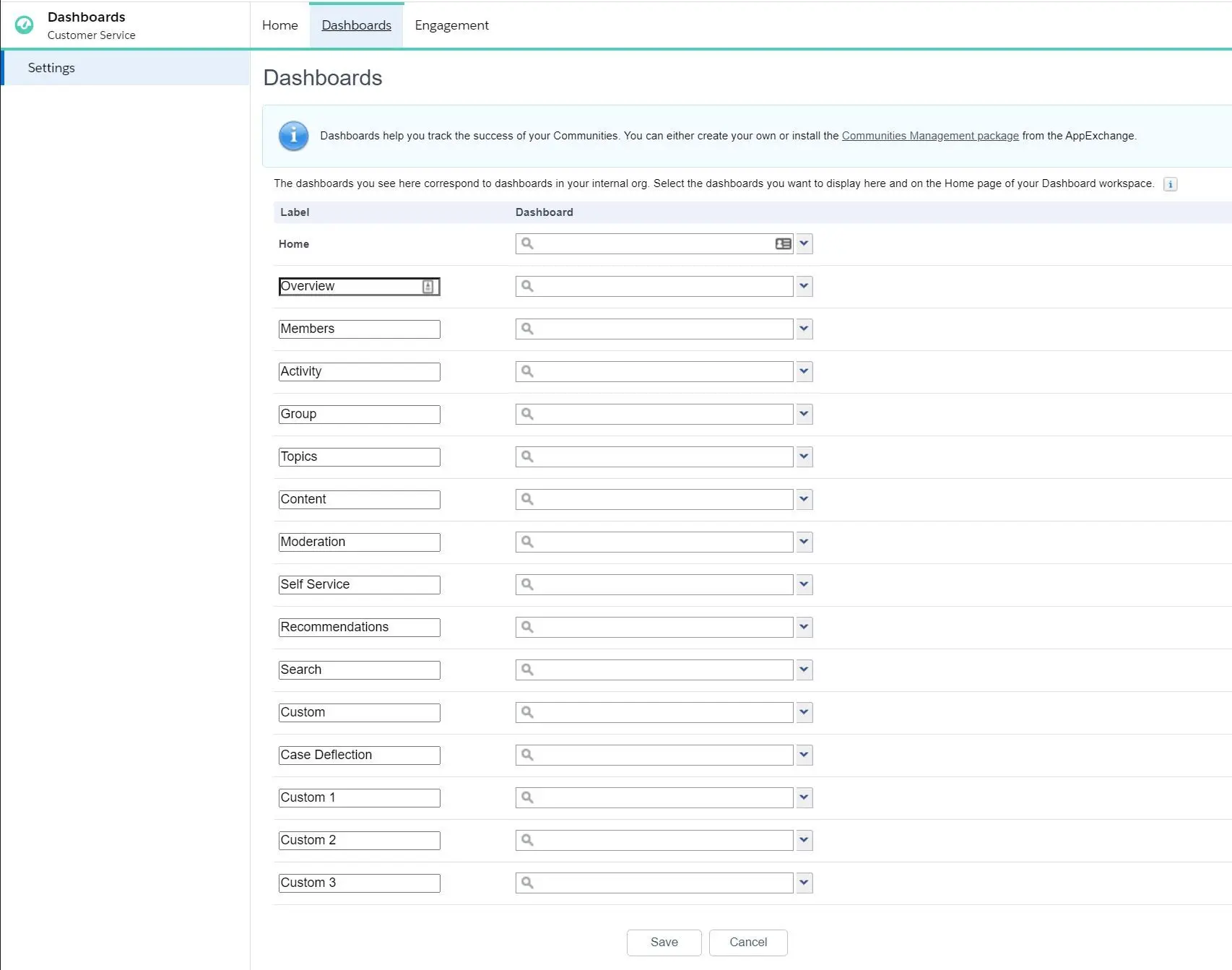The image size is (1232, 970).
Task: Expand the Case Deflection row dashboard dropdown
Action: [804, 755]
